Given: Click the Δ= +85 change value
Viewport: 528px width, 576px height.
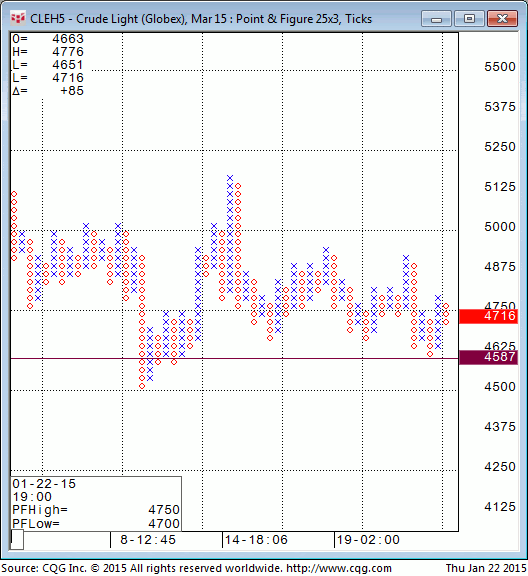Looking at the screenshot, I should tap(48, 91).
